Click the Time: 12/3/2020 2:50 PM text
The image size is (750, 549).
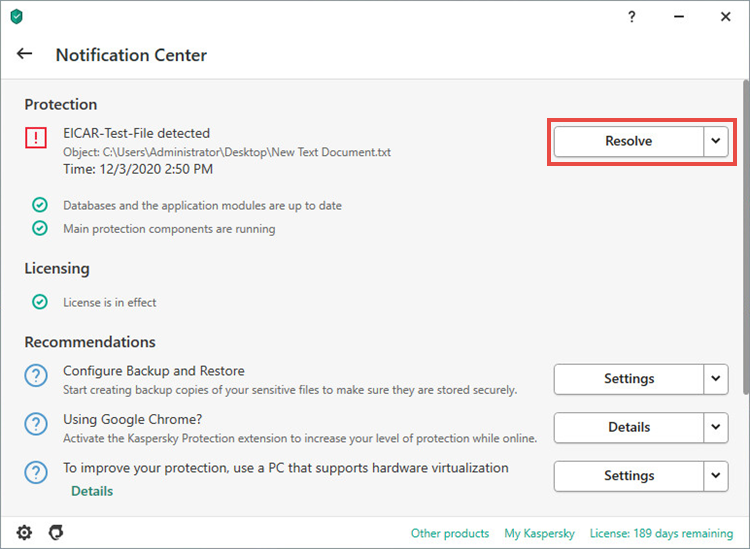coord(138,169)
